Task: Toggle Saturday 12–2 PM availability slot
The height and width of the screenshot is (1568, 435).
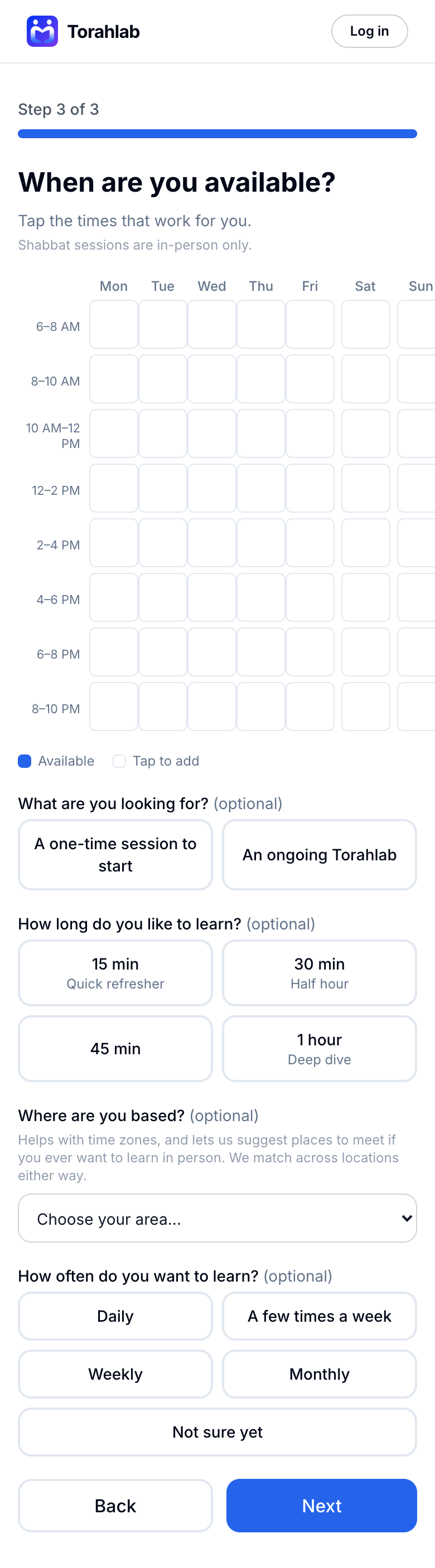Action: pyautogui.click(x=365, y=488)
